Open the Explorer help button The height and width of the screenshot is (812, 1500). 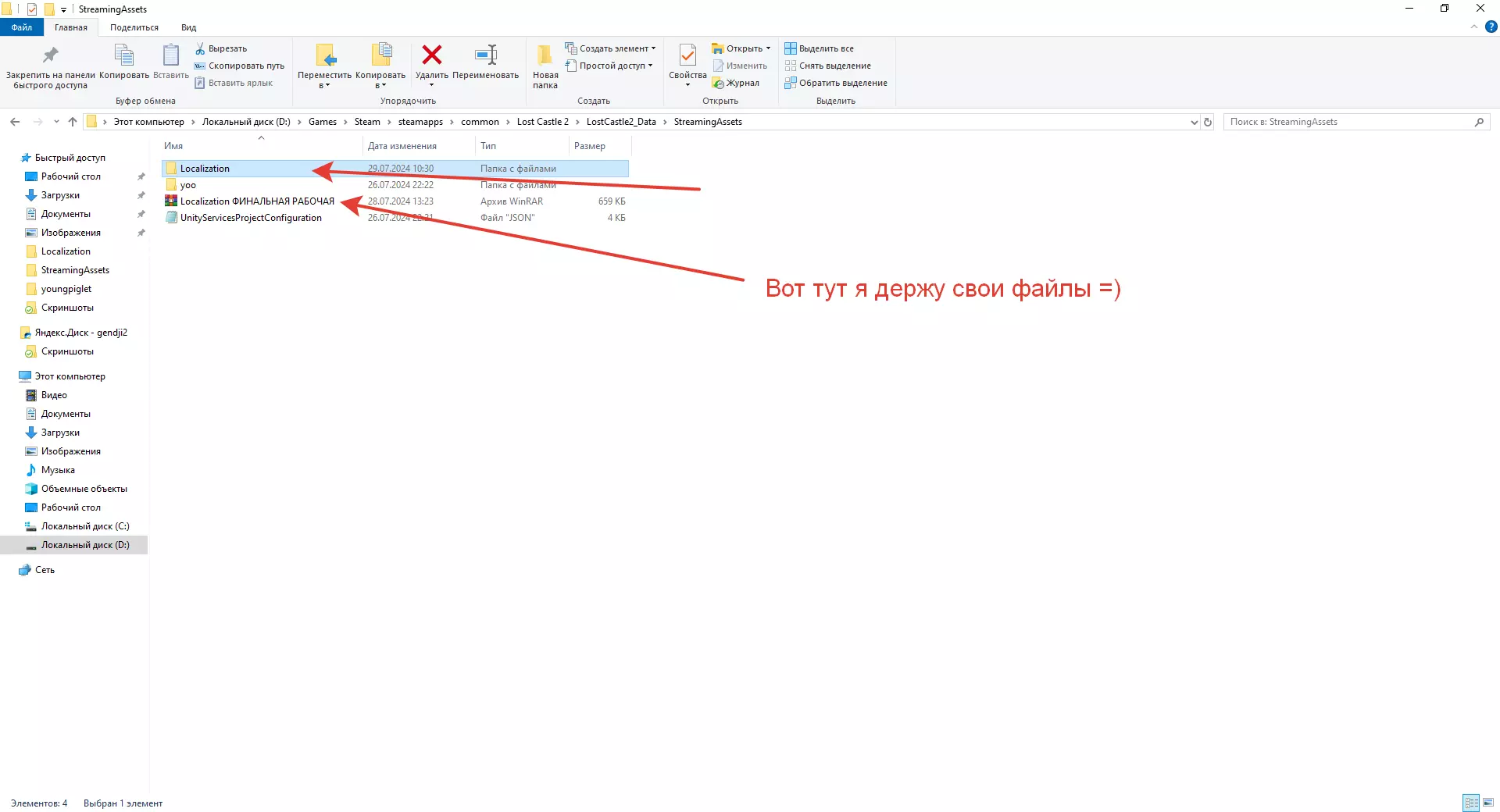1491,27
